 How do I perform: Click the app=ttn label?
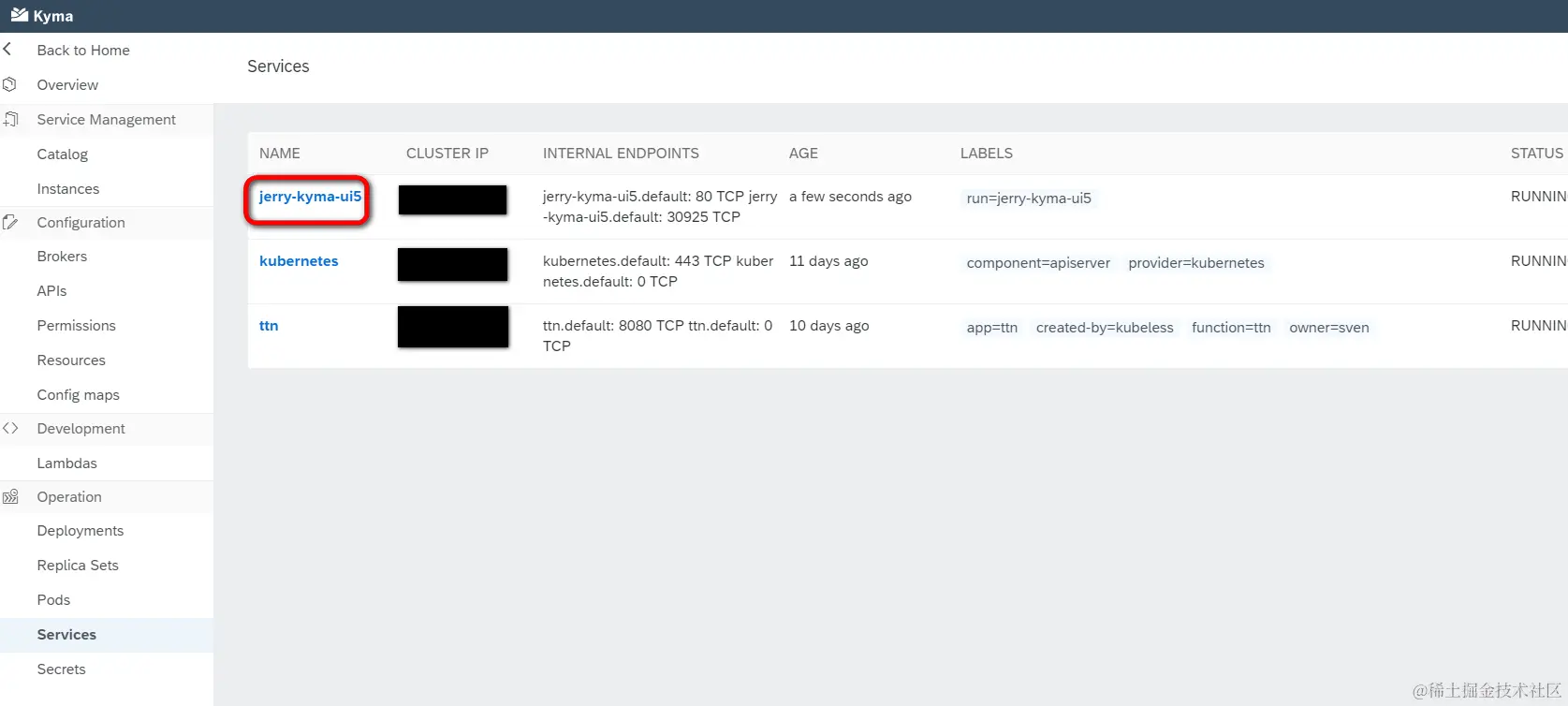pyautogui.click(x=992, y=328)
